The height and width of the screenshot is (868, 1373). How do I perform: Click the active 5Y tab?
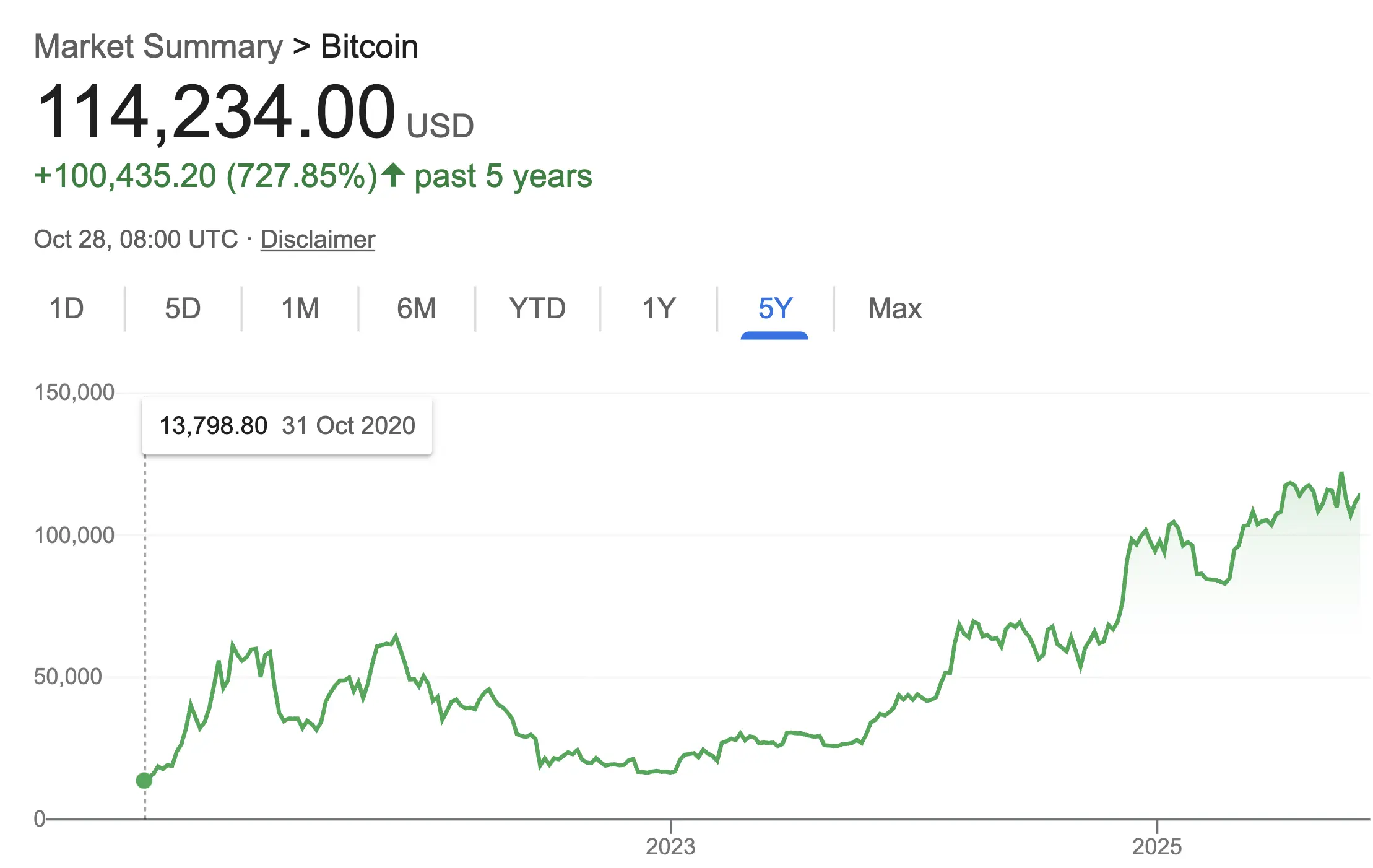775,308
